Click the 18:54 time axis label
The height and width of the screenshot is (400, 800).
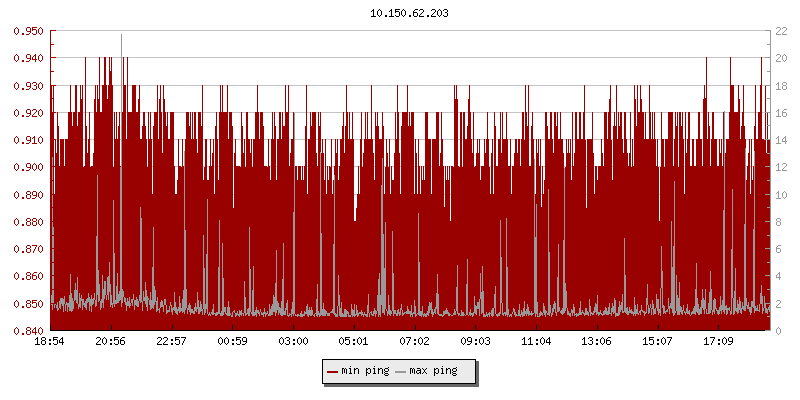tap(50, 342)
